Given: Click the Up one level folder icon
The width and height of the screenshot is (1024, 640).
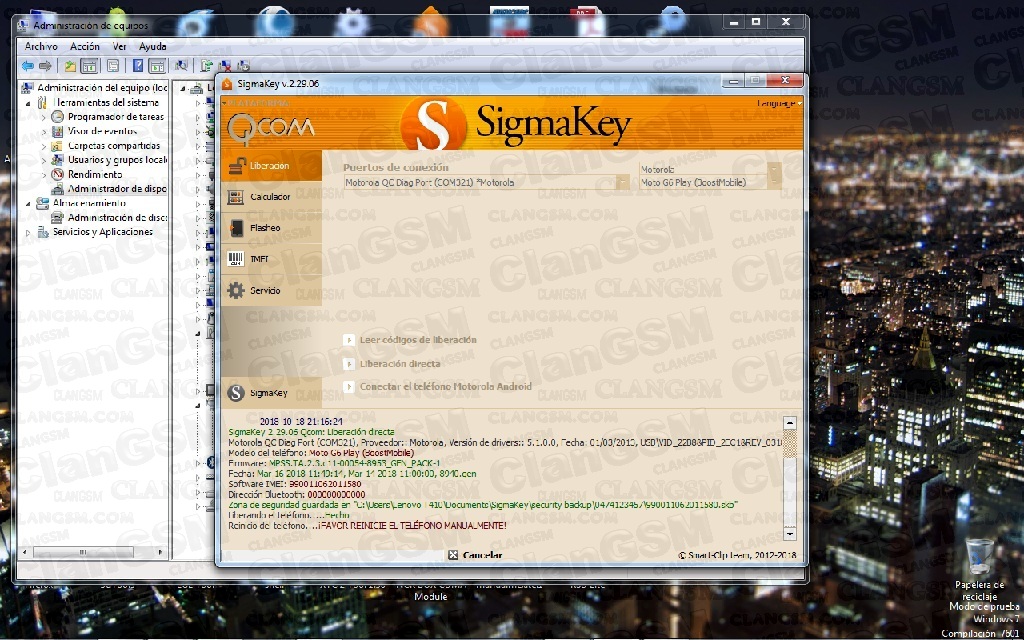Looking at the screenshot, I should [71, 65].
